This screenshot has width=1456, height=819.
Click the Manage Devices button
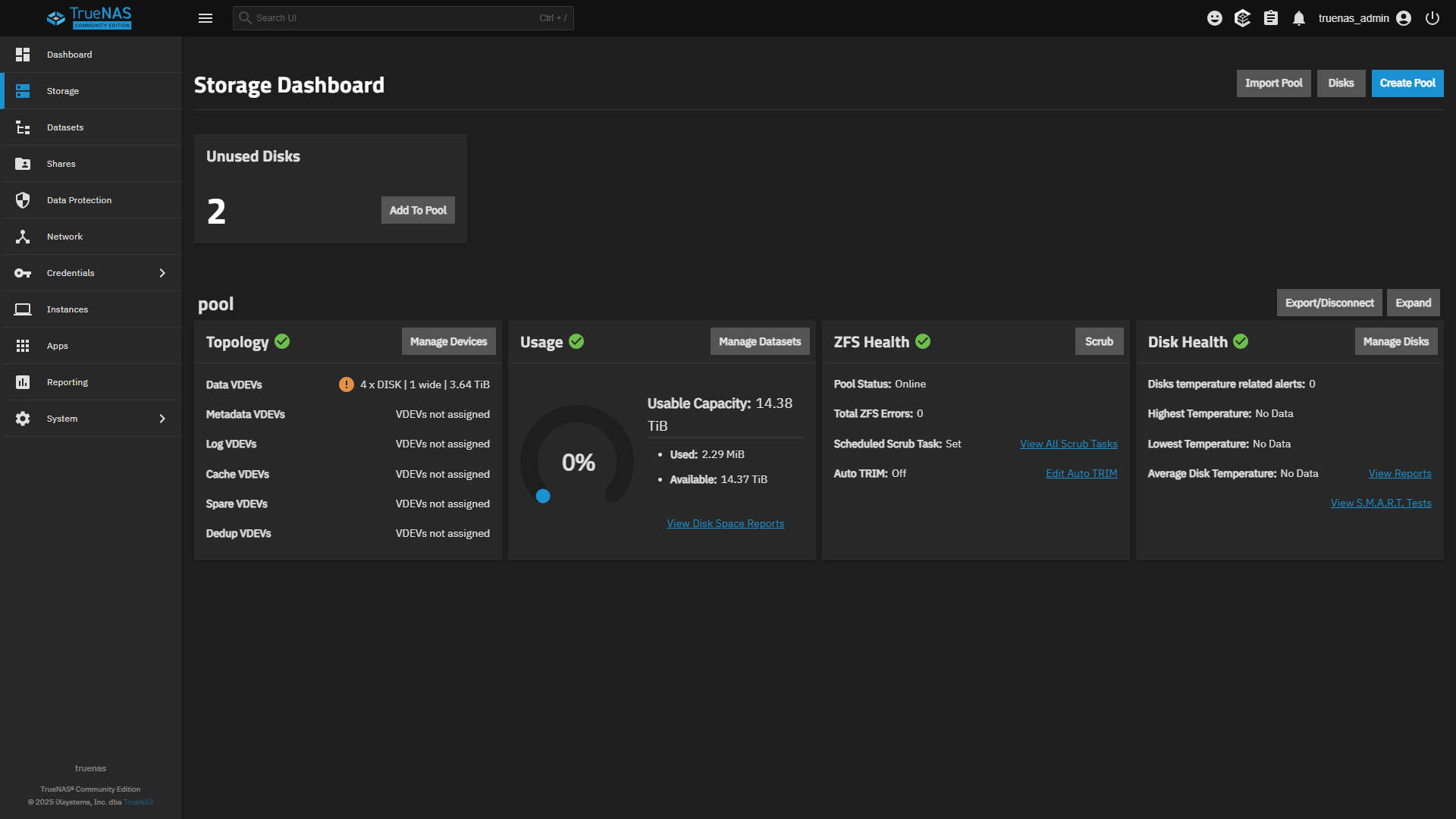pyautogui.click(x=448, y=341)
